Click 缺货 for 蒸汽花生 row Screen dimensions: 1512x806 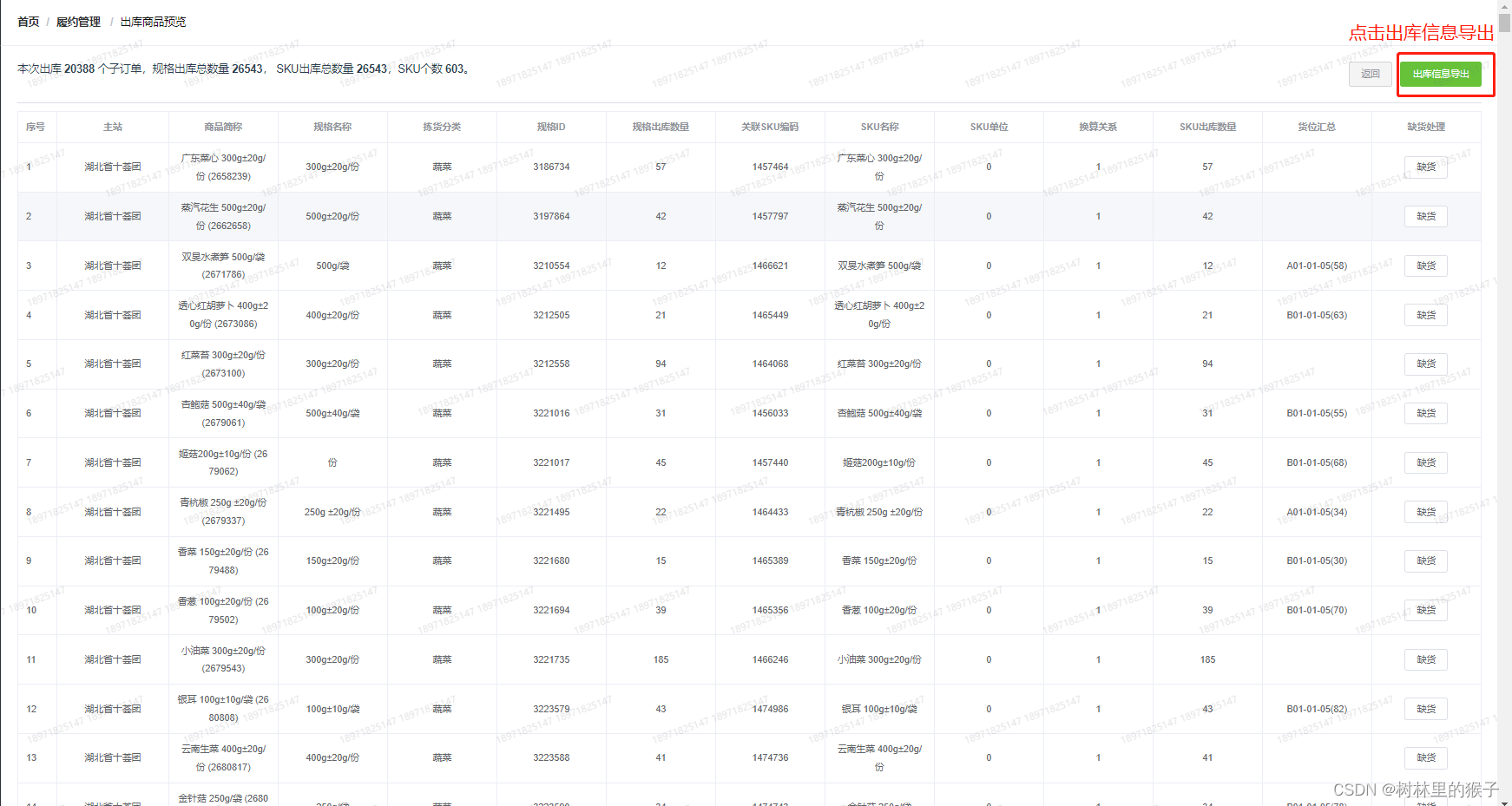tap(1426, 216)
